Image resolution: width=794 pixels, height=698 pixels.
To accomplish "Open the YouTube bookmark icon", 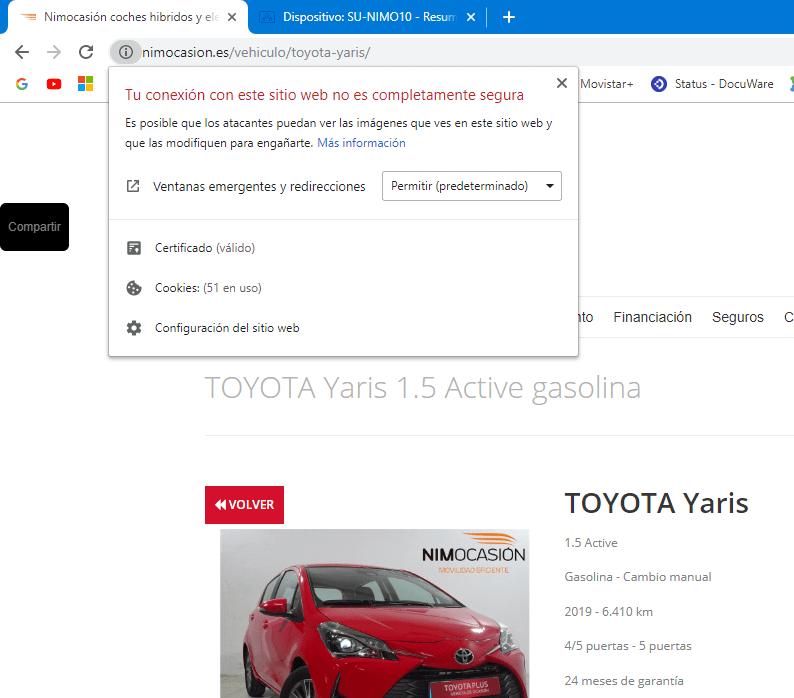I will tap(54, 84).
